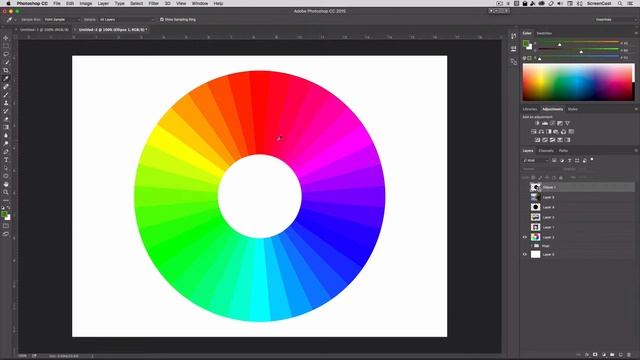Toggle Quick Mask mode

pos(6,226)
